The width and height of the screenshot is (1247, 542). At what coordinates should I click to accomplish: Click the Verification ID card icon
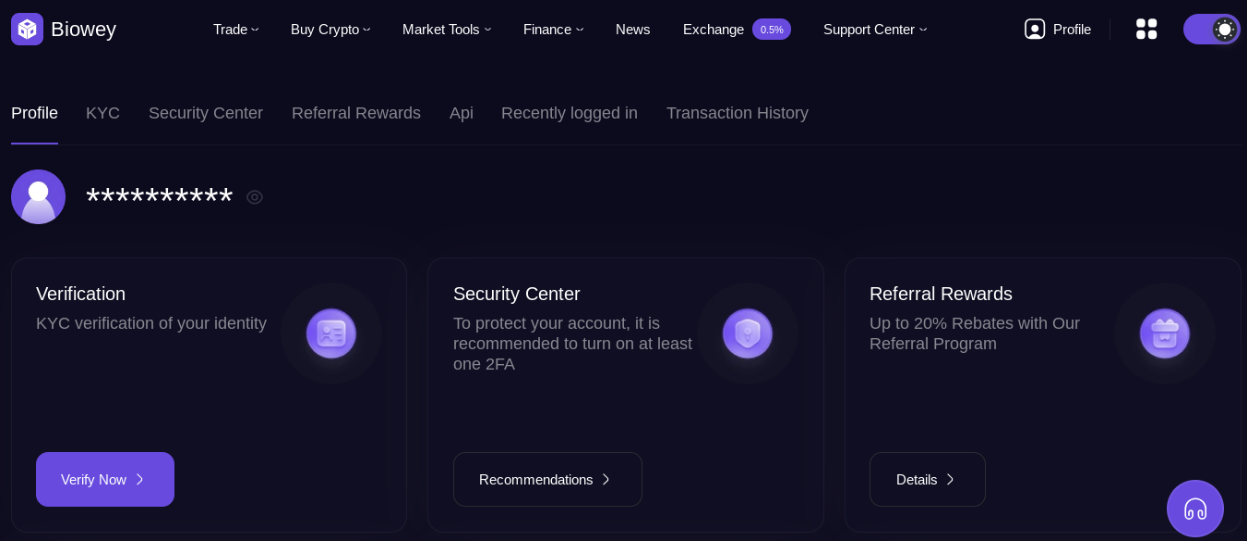click(331, 333)
